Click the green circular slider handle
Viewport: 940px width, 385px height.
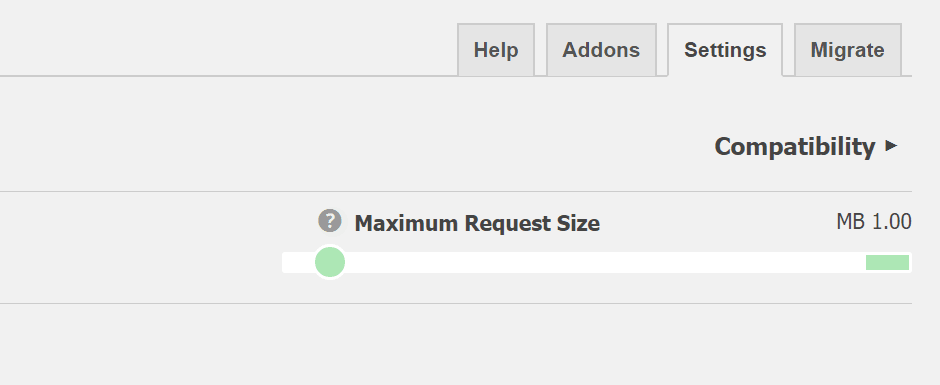330,262
